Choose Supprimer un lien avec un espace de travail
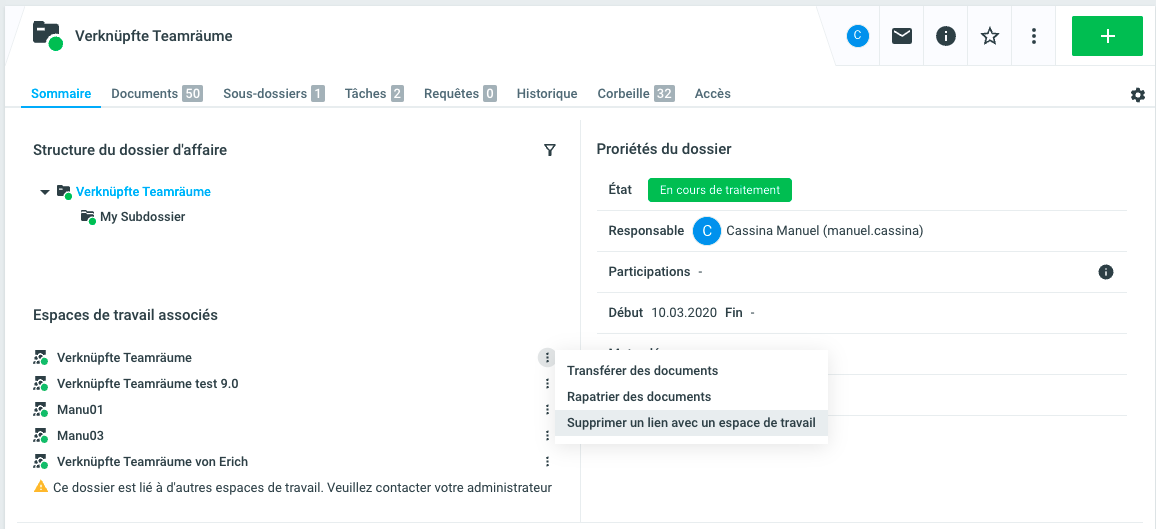 691,423
